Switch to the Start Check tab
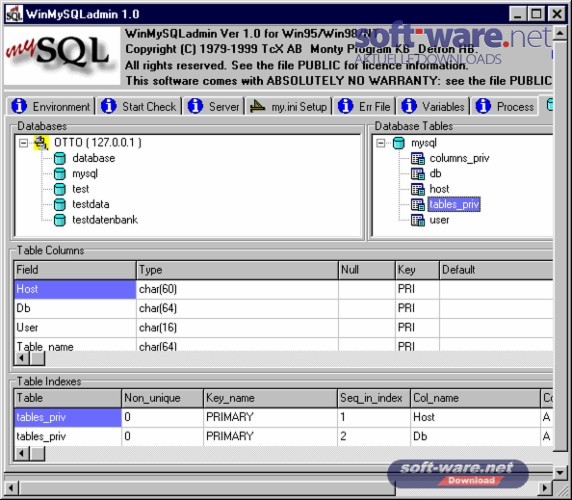 point(139,106)
